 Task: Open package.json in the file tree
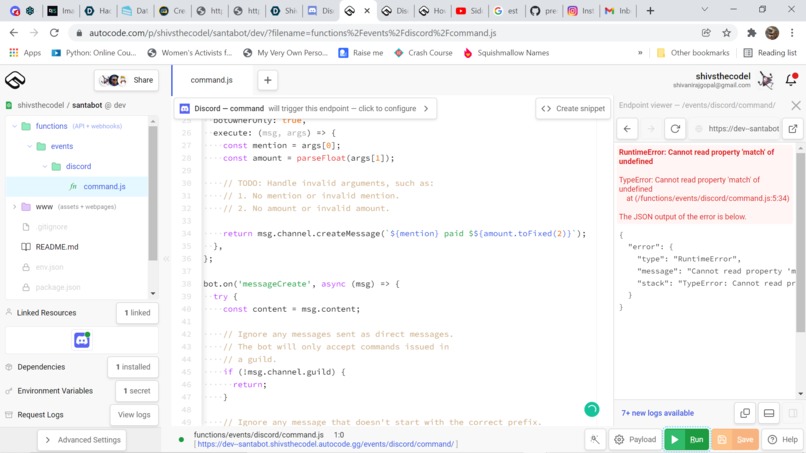(x=58, y=287)
